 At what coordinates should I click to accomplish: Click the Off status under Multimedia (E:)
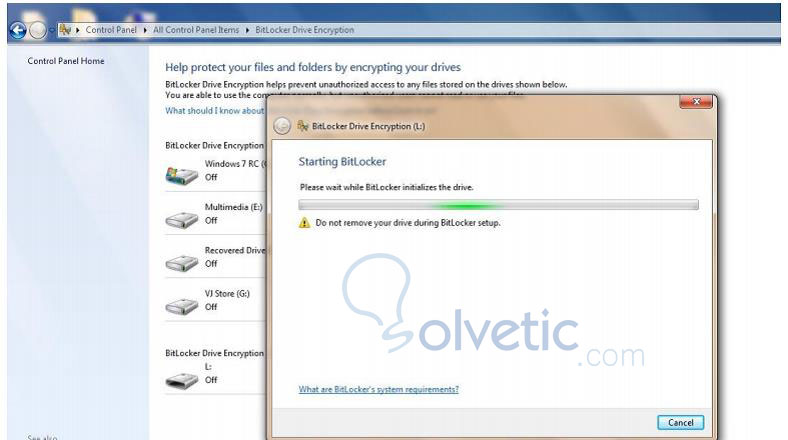(x=211, y=220)
